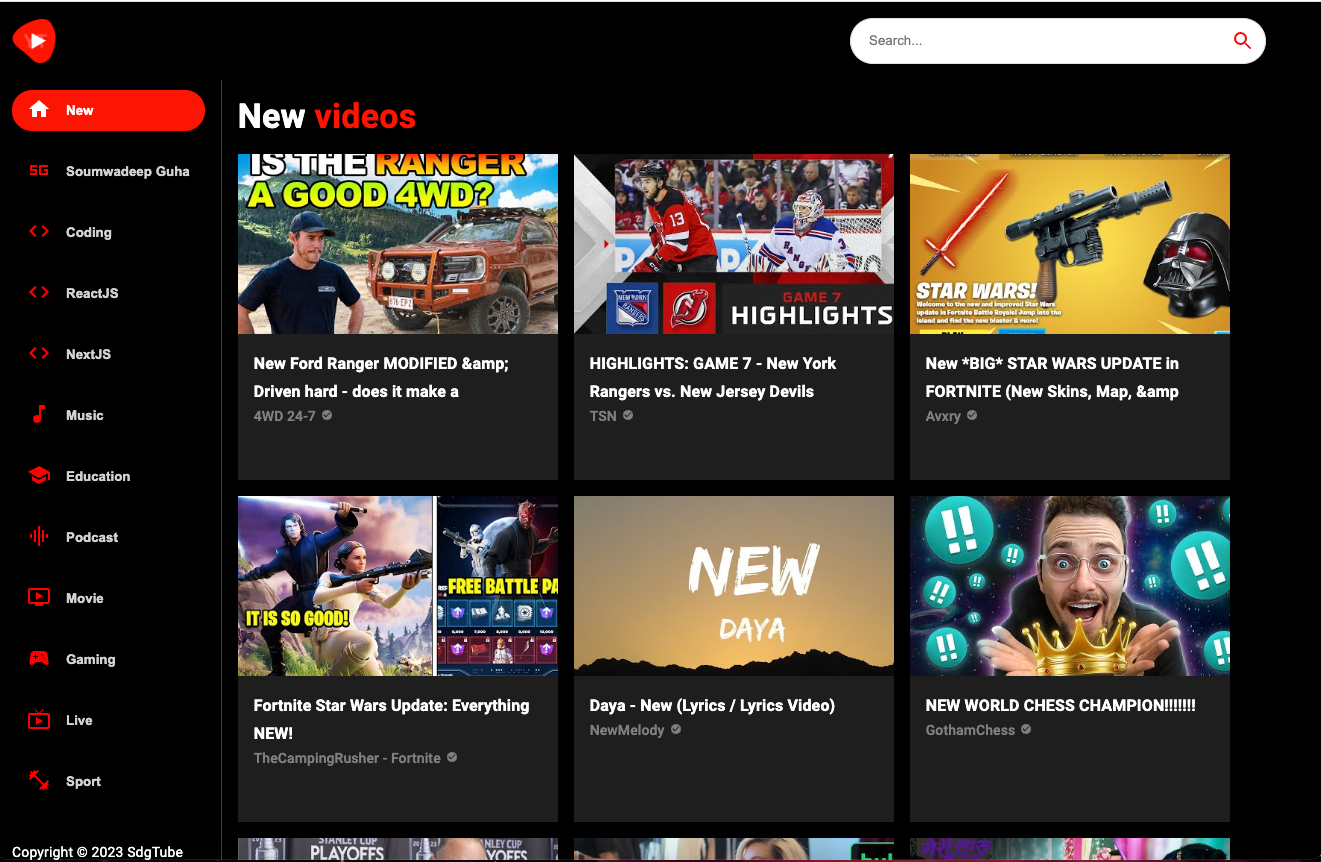Click verified badge next to TheCampingRusher
This screenshot has height=862, width=1321.
click(x=452, y=757)
